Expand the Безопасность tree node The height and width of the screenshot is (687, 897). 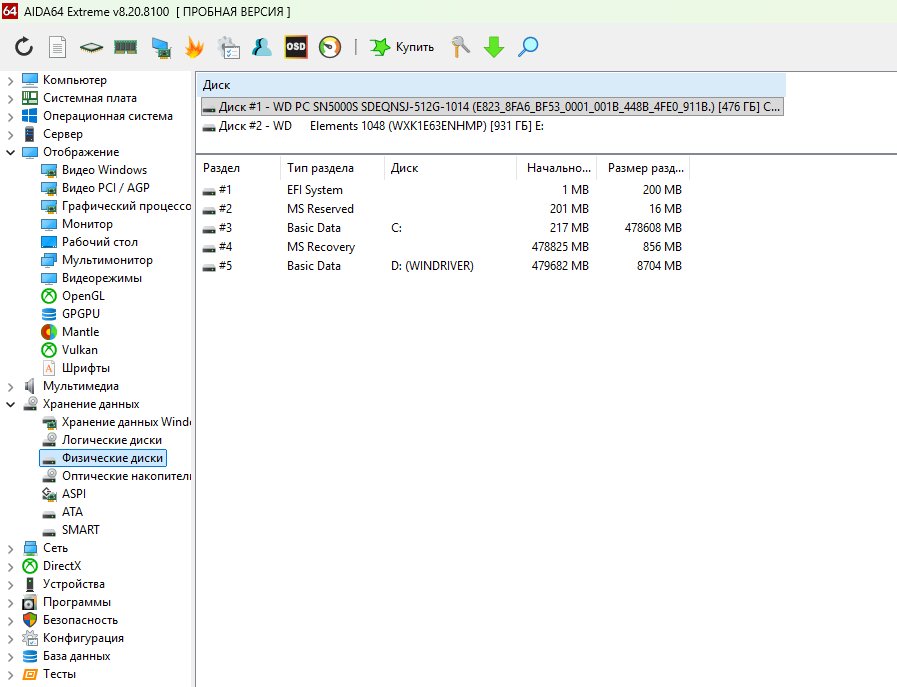coord(10,621)
